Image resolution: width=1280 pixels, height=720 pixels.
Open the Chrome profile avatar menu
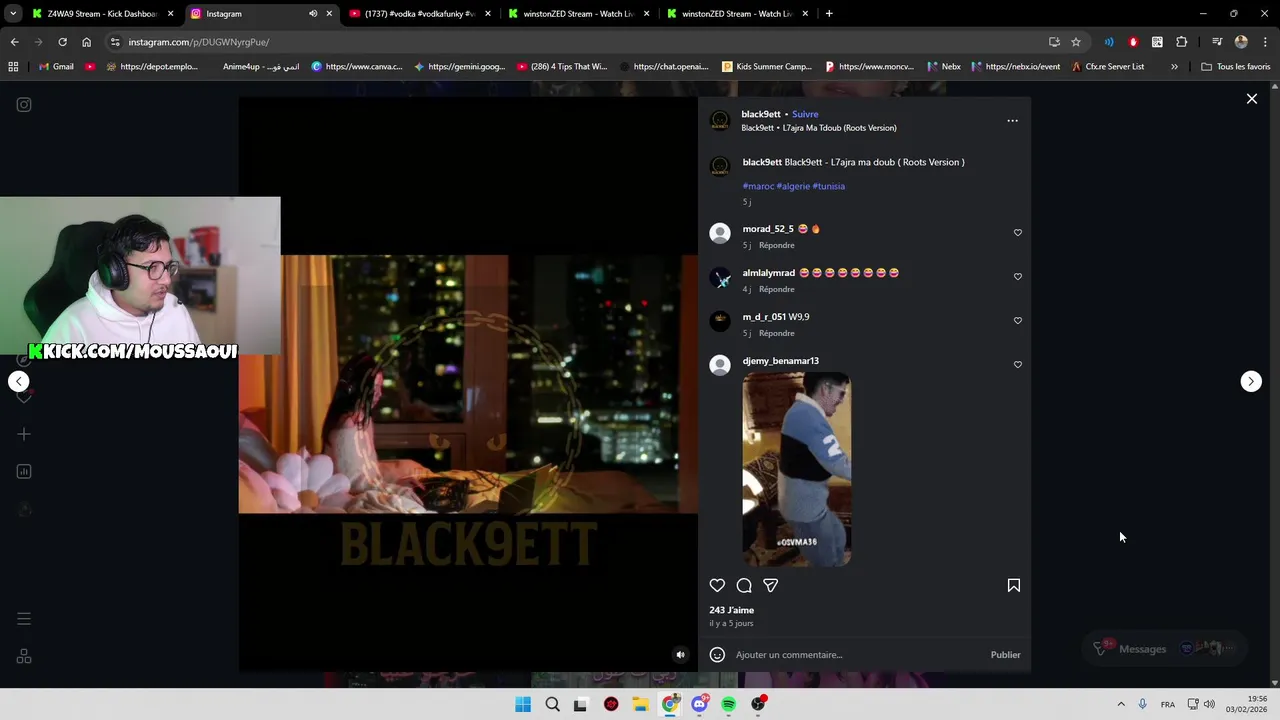coord(1241,42)
